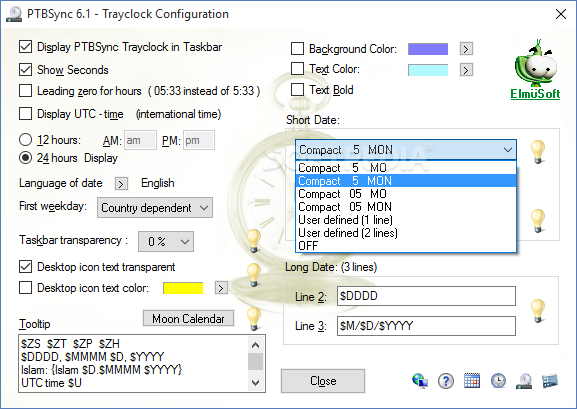Click Tooltip scrollbar up arrow
The width and height of the screenshot is (577, 409).
pyautogui.click(x=255, y=345)
